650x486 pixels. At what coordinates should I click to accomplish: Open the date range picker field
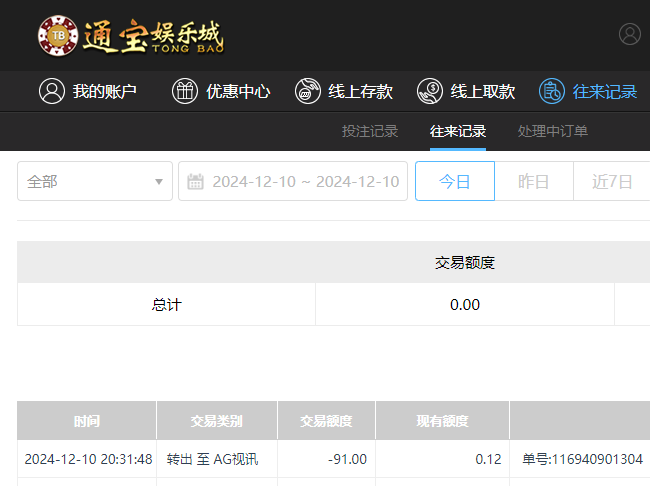click(293, 181)
